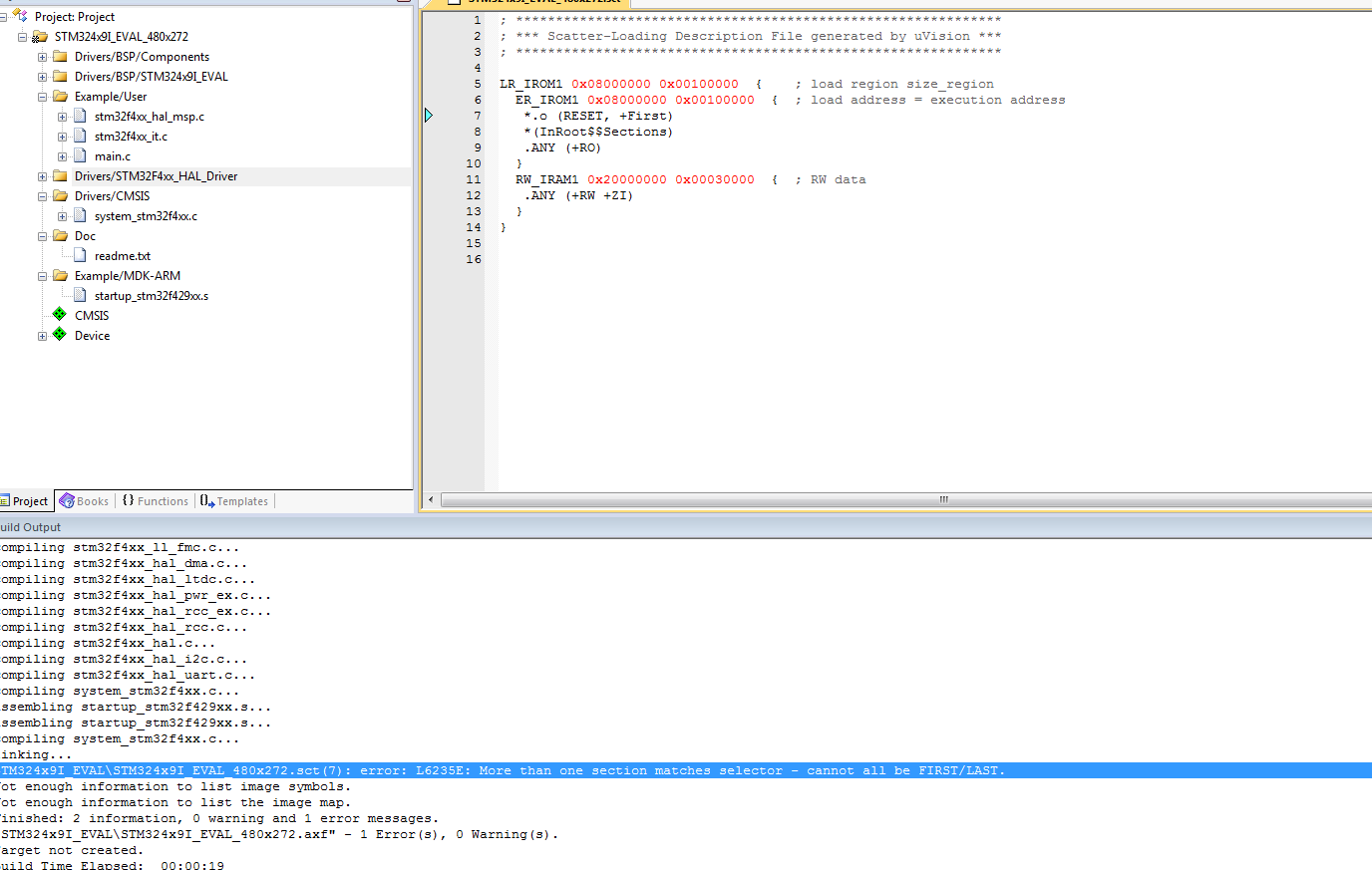Click the stm32f4xx_it.c file icon
Viewport: 1372px width, 870px height.
pos(80,137)
